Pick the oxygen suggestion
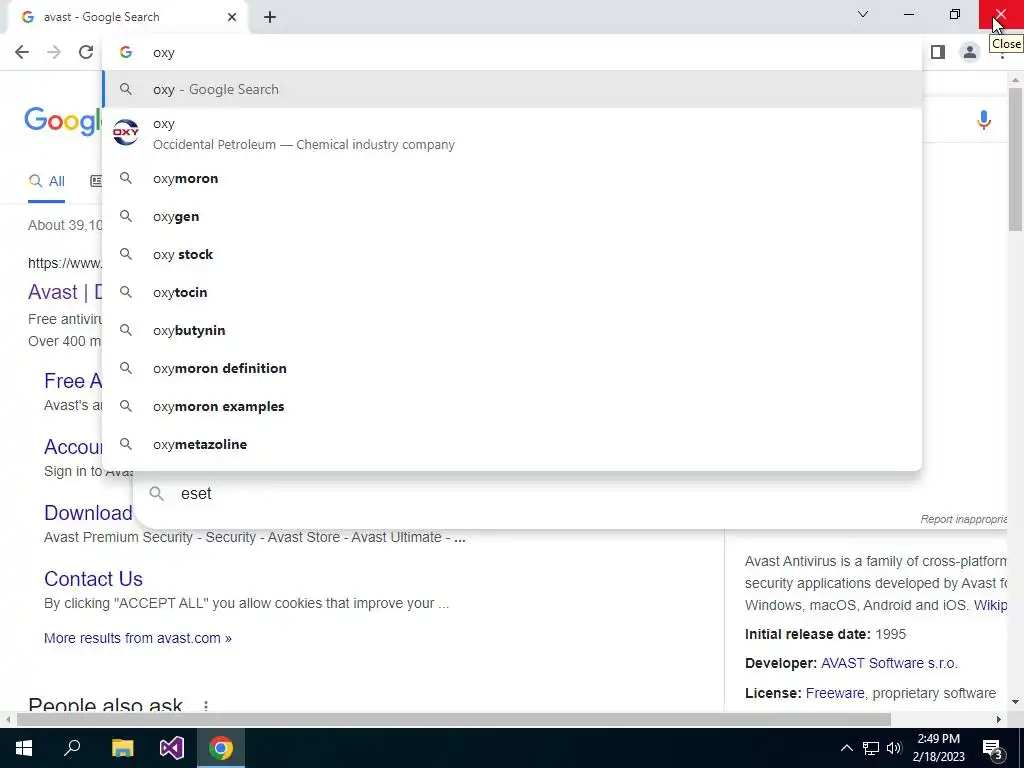Image resolution: width=1024 pixels, height=768 pixels. pos(512,216)
